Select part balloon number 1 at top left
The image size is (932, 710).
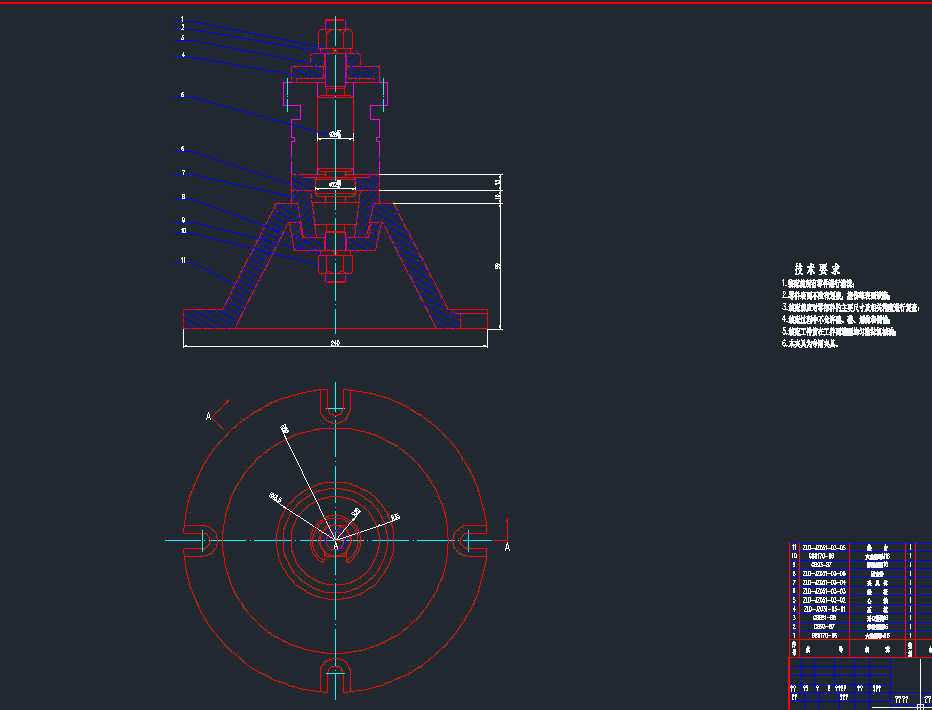click(182, 19)
